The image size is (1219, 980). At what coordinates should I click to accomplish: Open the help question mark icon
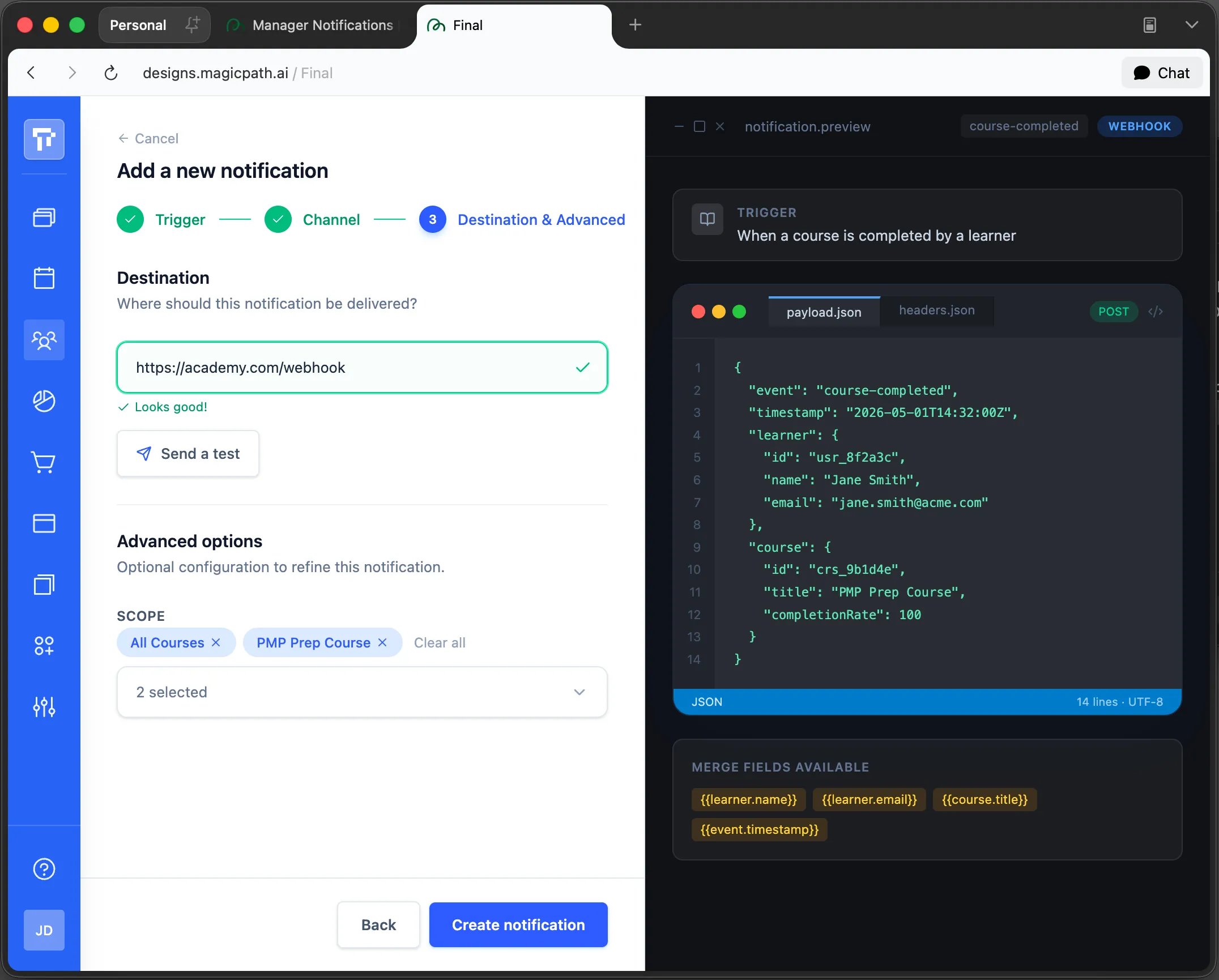pyautogui.click(x=44, y=869)
